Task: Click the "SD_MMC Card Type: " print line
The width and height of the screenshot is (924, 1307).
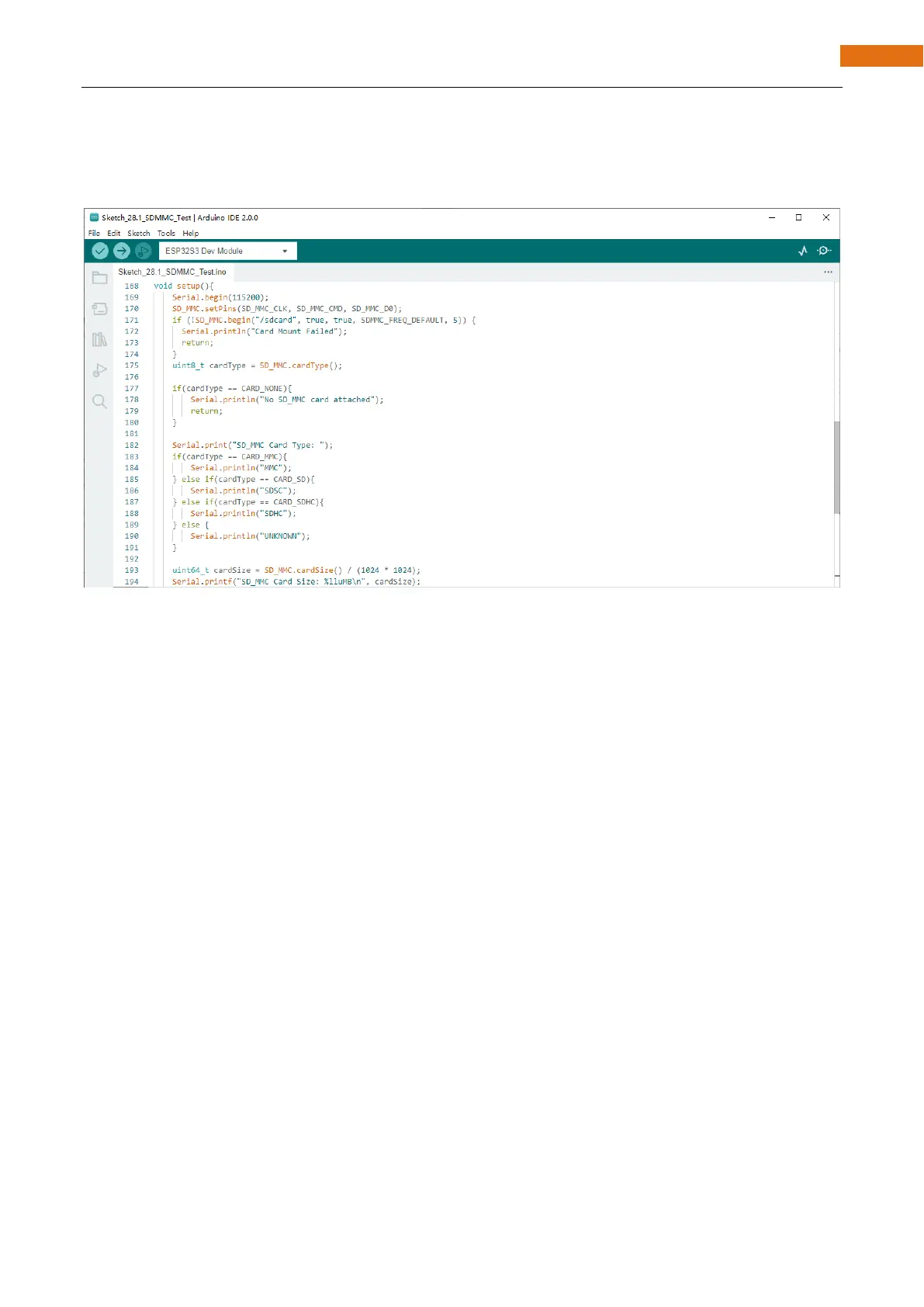Action: tap(252, 445)
